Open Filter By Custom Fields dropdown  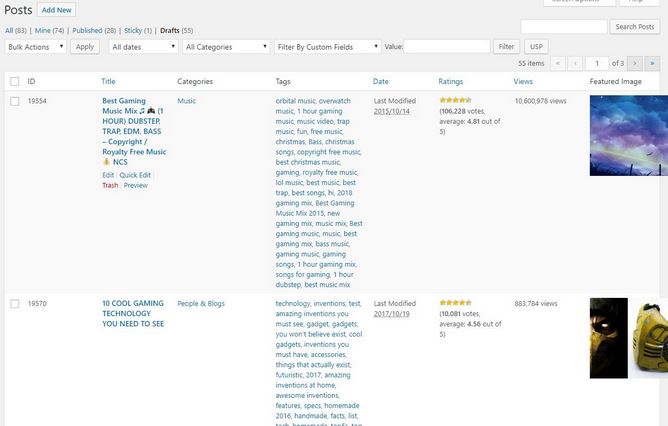(327, 47)
